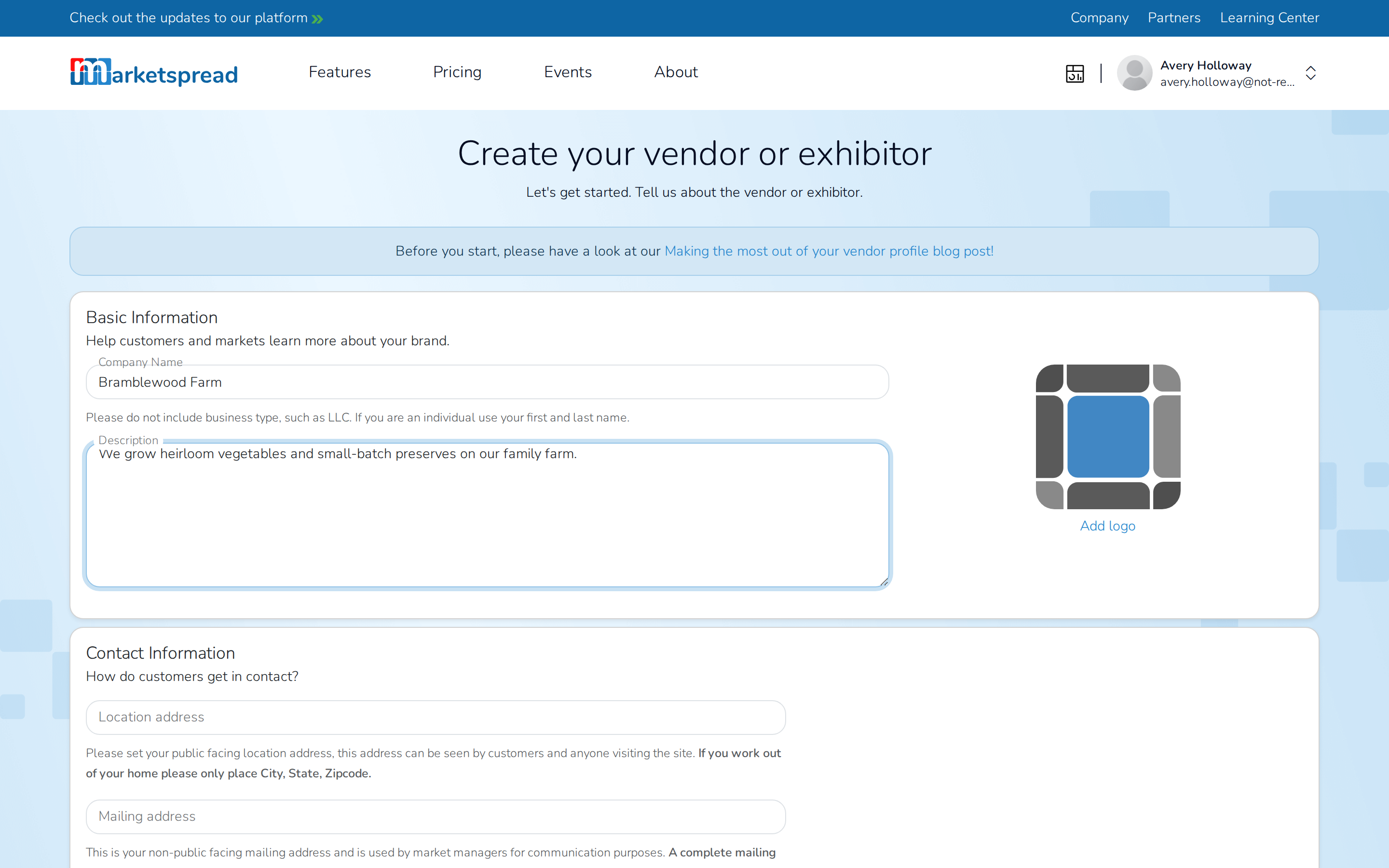The width and height of the screenshot is (1389, 868).
Task: Open the About menu item
Action: pos(676,72)
